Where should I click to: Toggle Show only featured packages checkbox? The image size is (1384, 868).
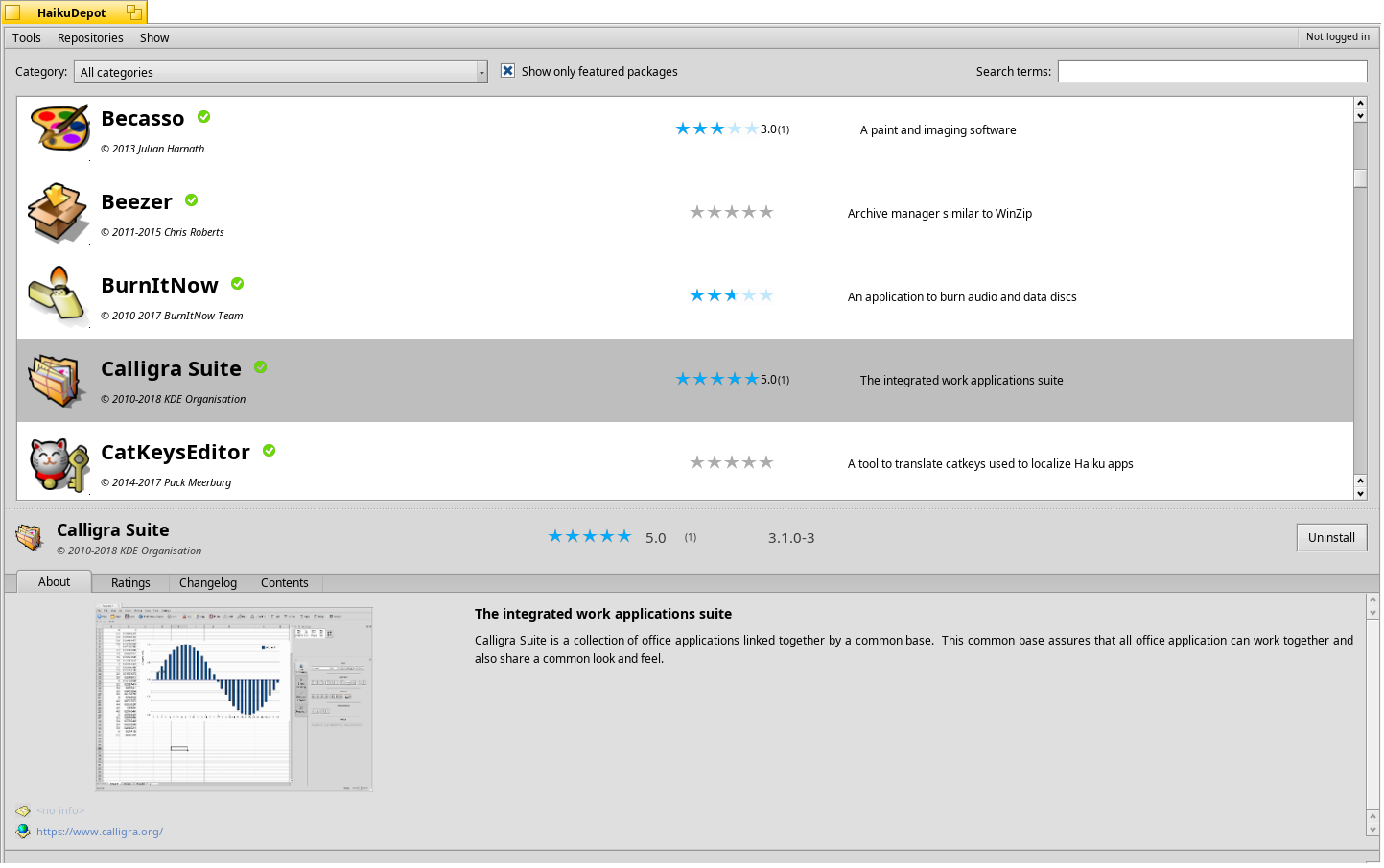508,71
